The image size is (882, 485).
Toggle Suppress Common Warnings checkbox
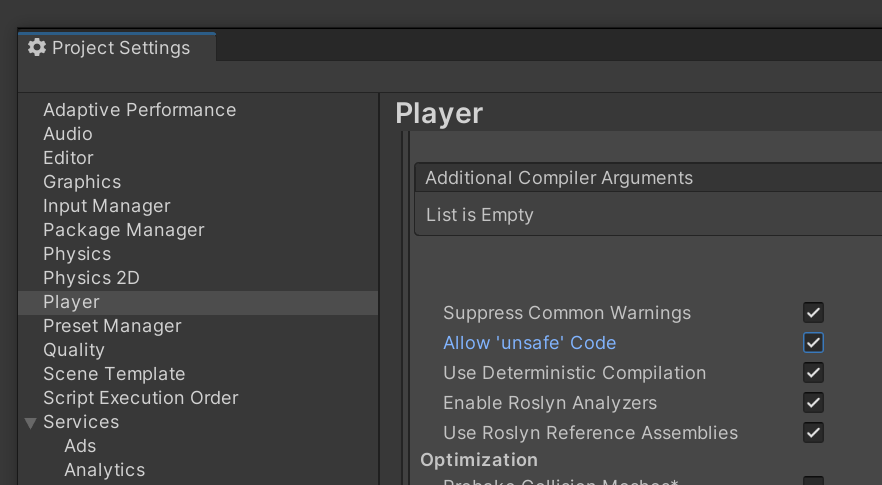(813, 313)
